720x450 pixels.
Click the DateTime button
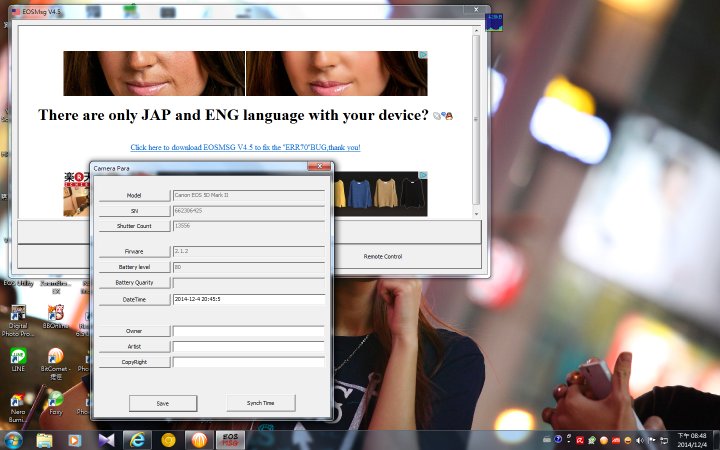134,299
